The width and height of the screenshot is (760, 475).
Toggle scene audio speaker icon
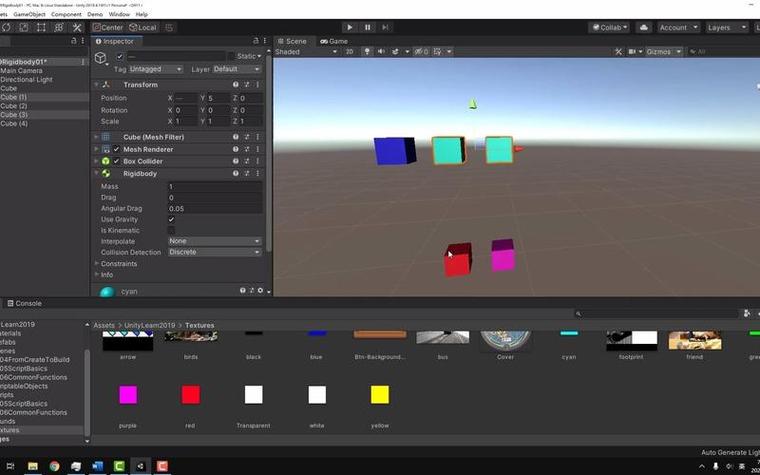coord(381,51)
